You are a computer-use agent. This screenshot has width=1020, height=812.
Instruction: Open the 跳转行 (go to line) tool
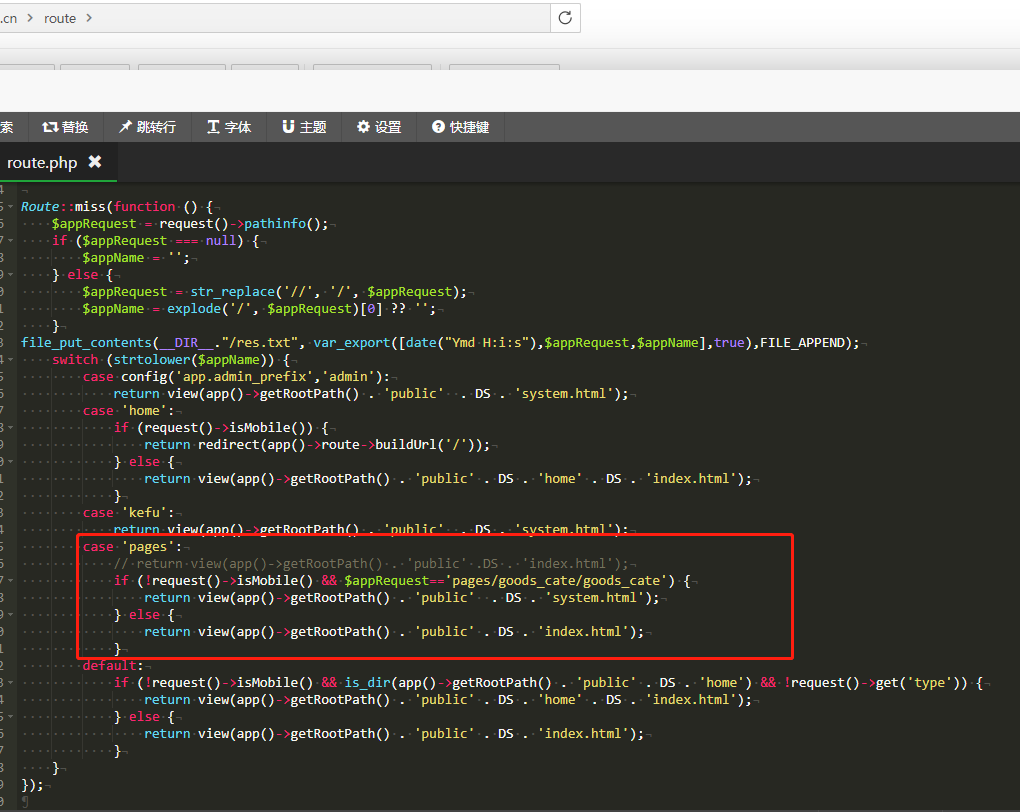click(x=147, y=127)
